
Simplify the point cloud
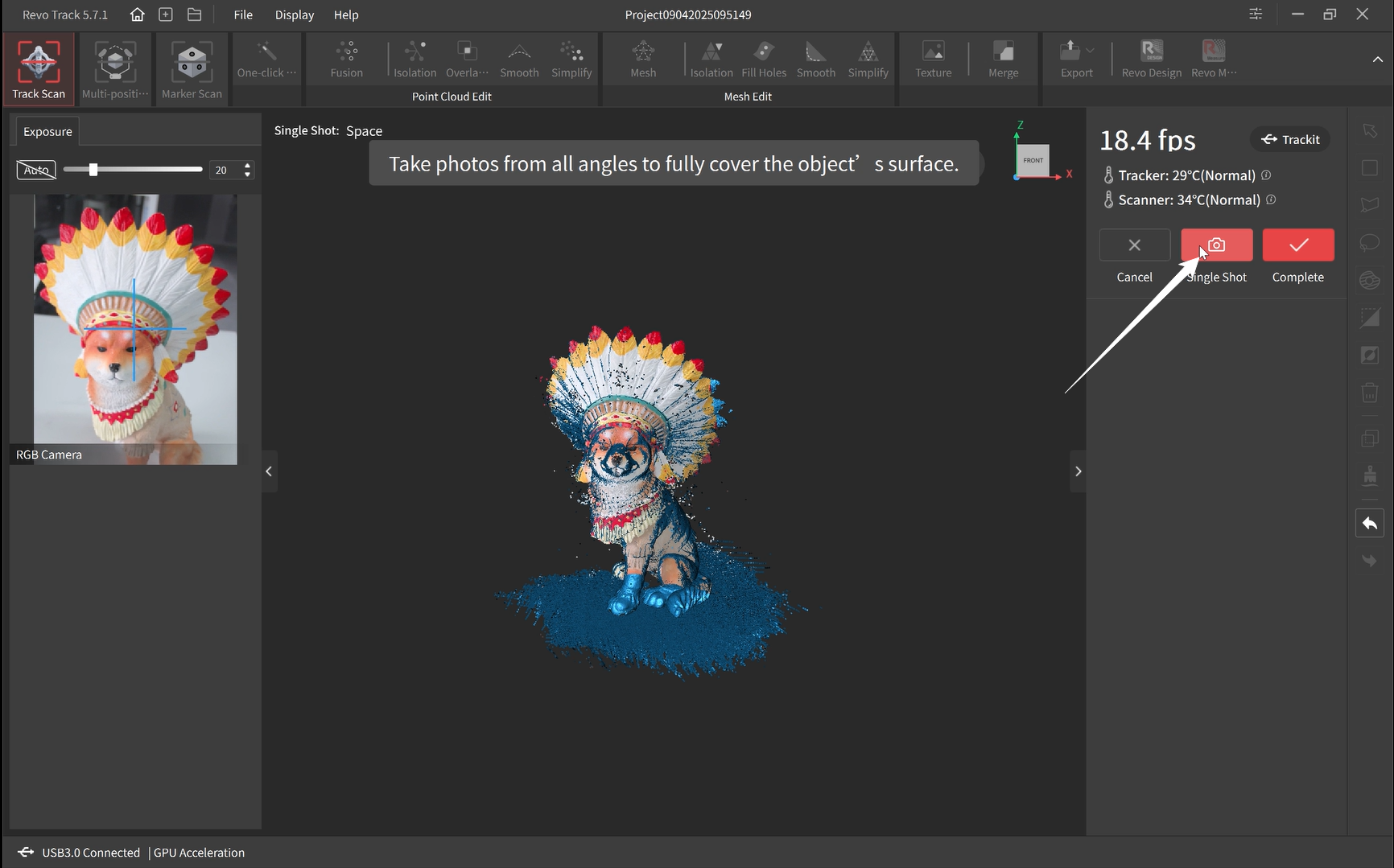pos(571,60)
